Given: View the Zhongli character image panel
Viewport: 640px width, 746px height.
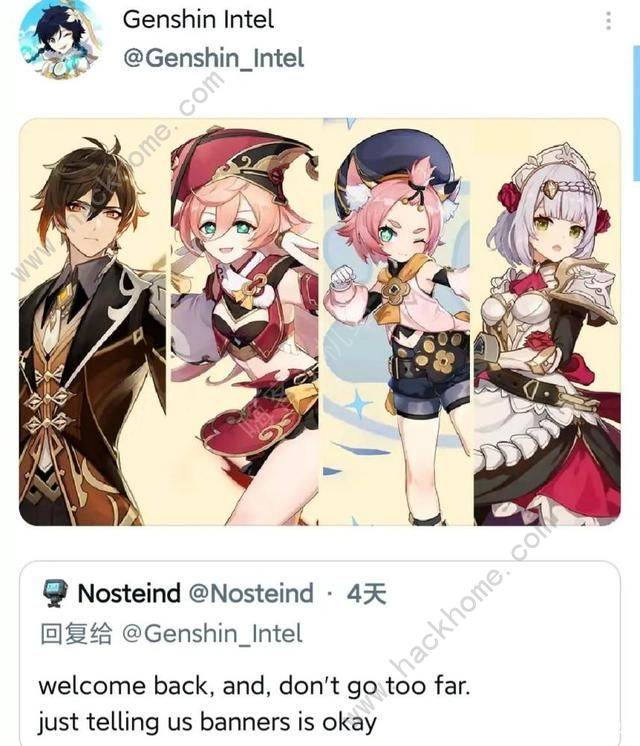Looking at the screenshot, I should [x=93, y=322].
